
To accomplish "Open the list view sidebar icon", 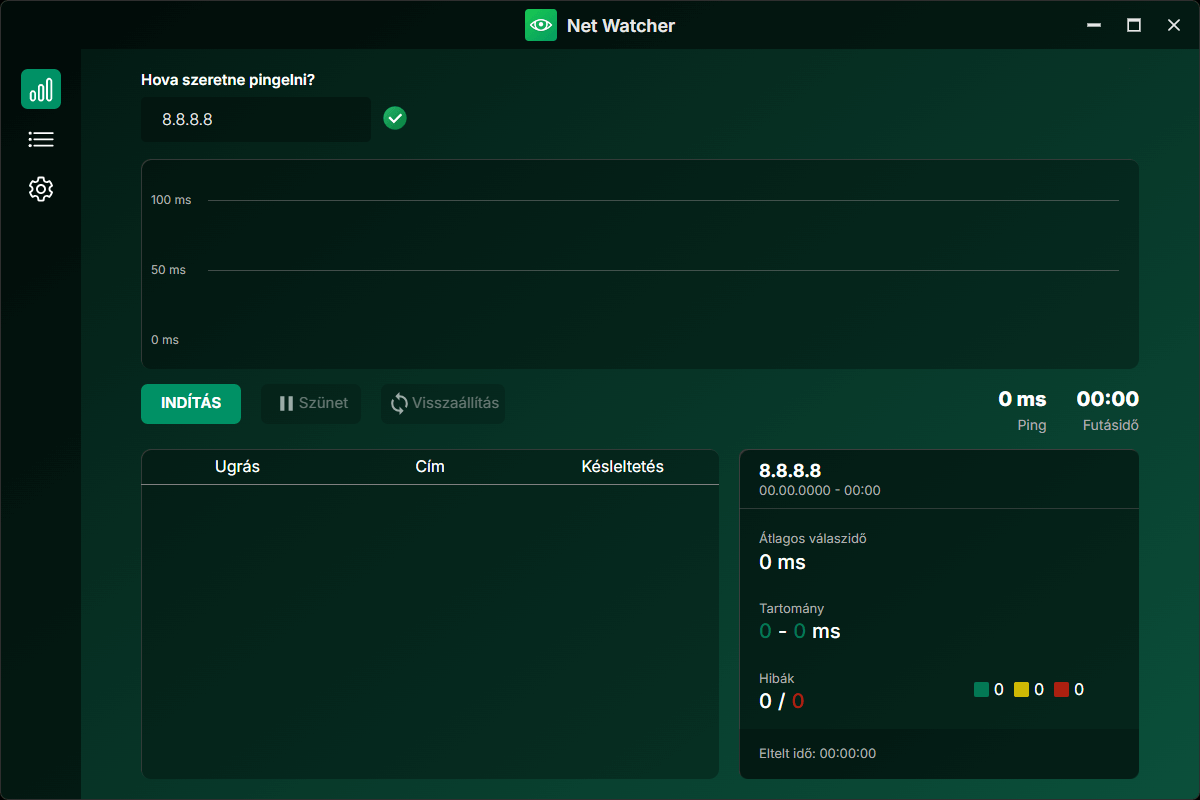I will [41, 140].
